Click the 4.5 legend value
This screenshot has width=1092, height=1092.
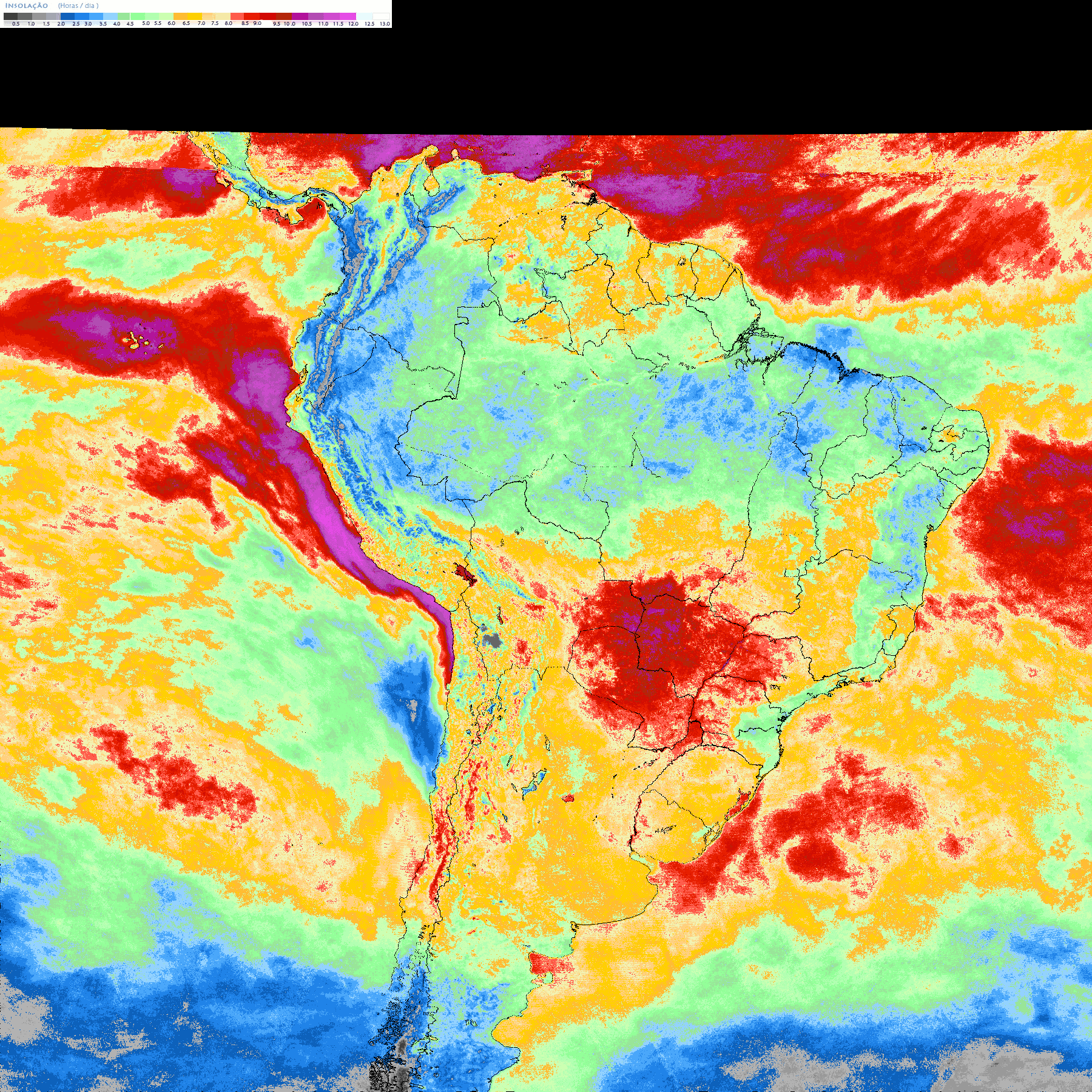(x=130, y=24)
